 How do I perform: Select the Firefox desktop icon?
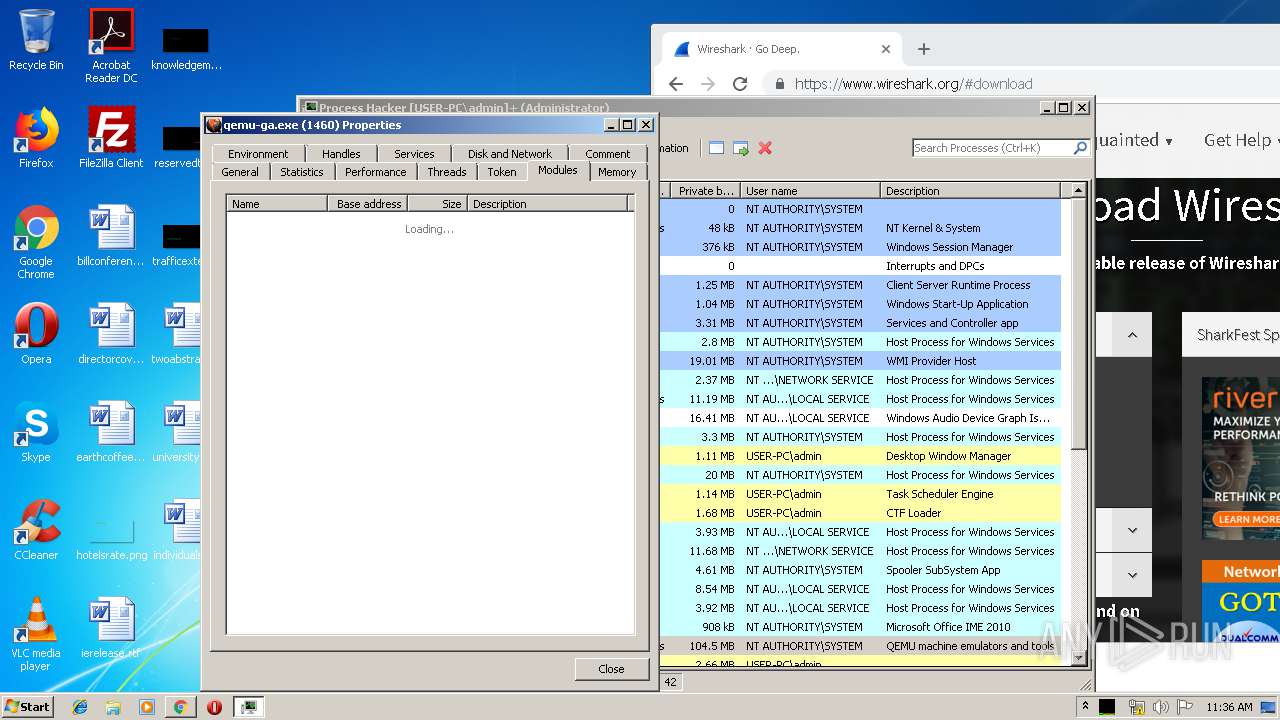click(x=36, y=138)
